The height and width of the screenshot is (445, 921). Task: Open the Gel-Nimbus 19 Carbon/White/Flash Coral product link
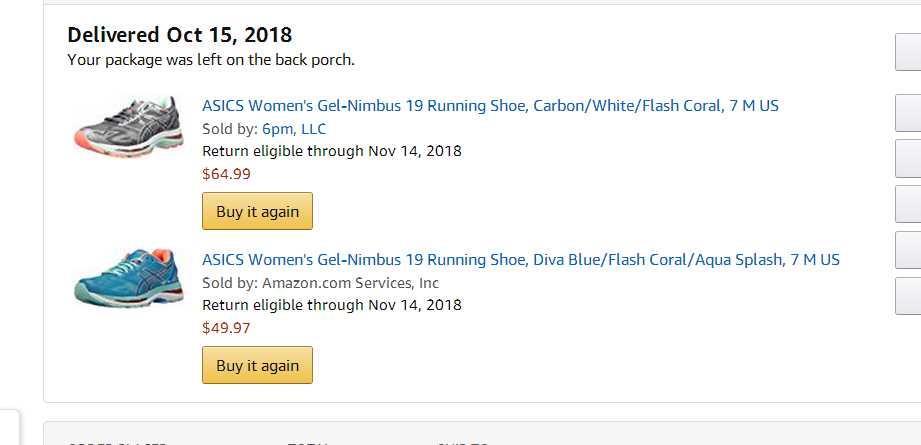pyautogui.click(x=490, y=106)
